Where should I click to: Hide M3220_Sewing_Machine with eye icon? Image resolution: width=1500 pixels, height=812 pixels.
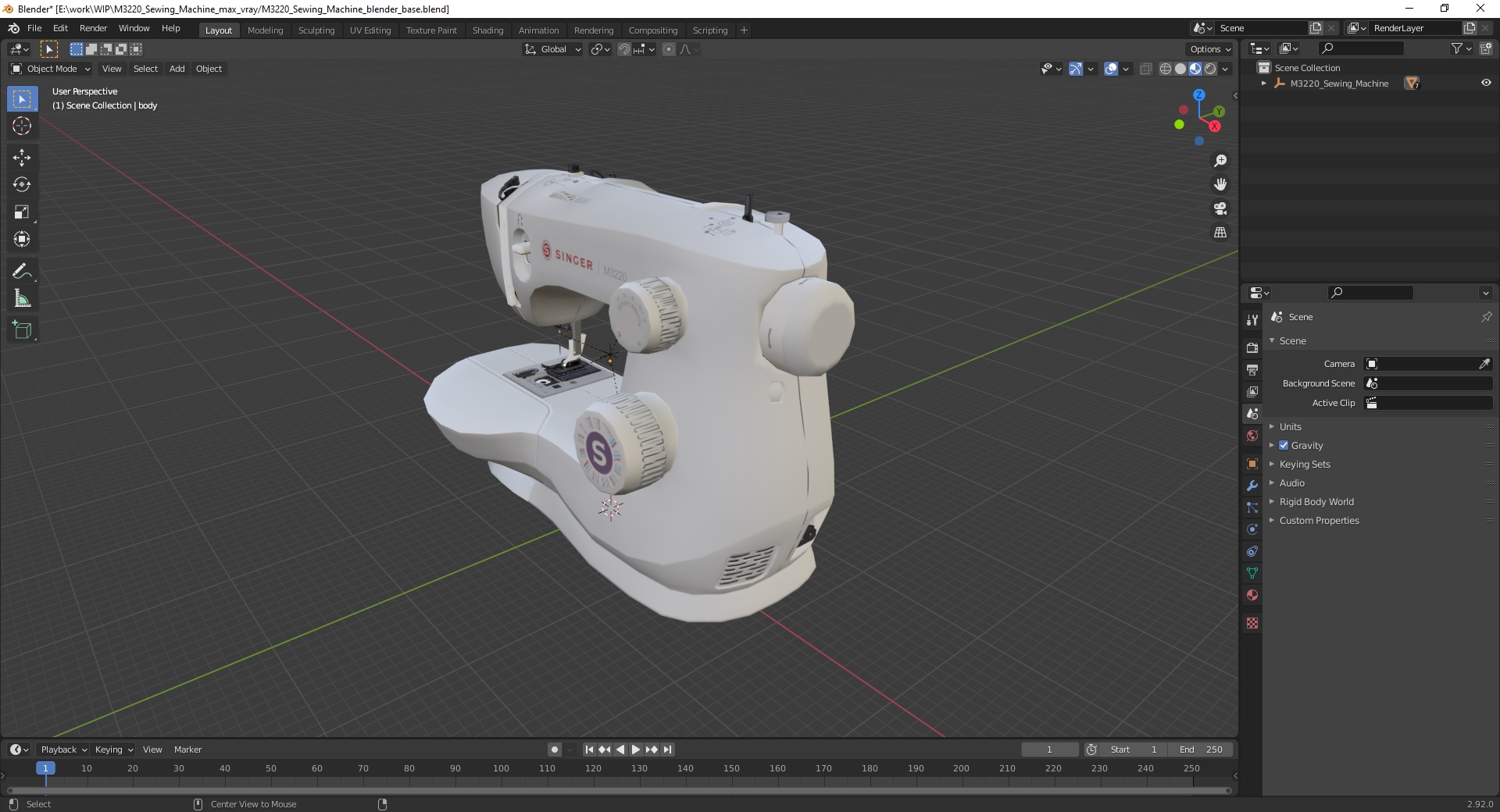click(1486, 83)
